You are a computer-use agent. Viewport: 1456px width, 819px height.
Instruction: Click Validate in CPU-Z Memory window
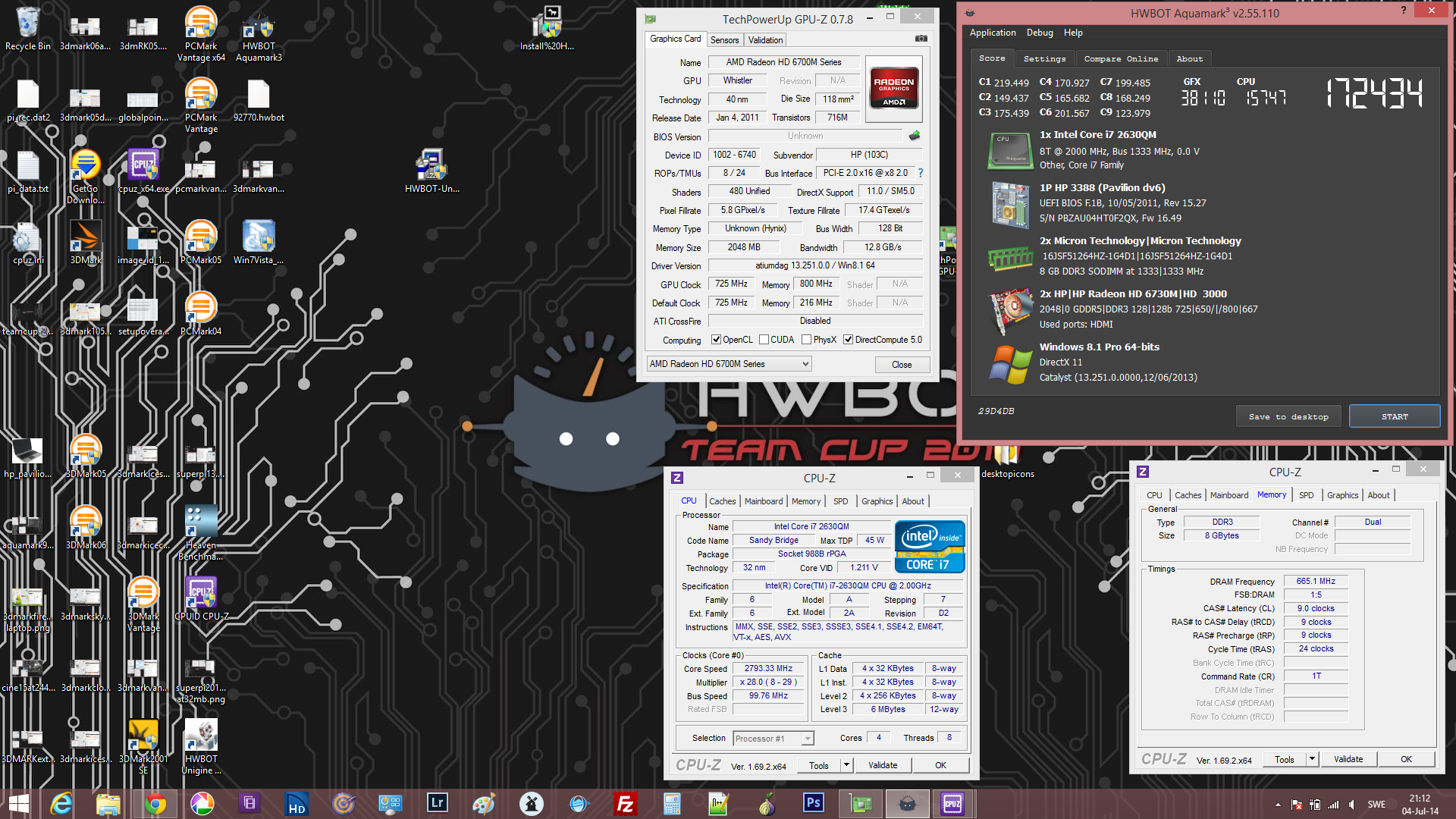click(x=1348, y=759)
